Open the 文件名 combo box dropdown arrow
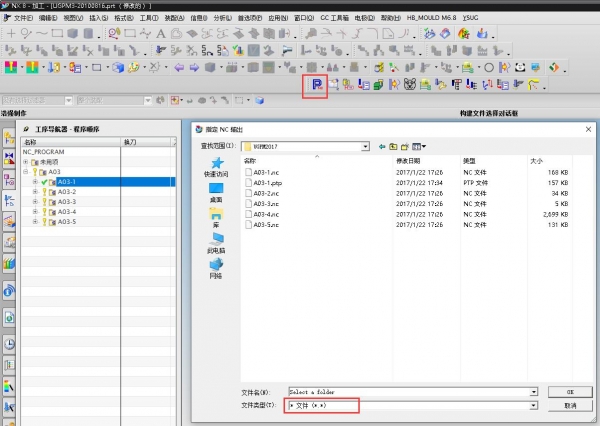This screenshot has height=426, width=600. click(533, 392)
